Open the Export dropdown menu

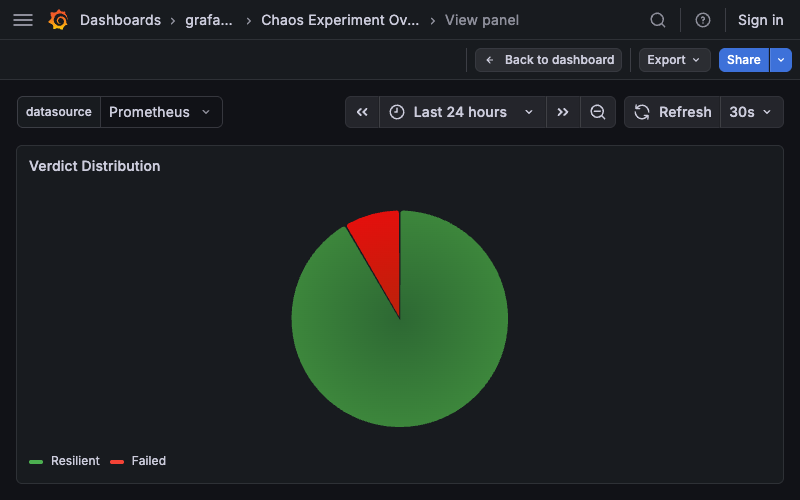pos(674,60)
